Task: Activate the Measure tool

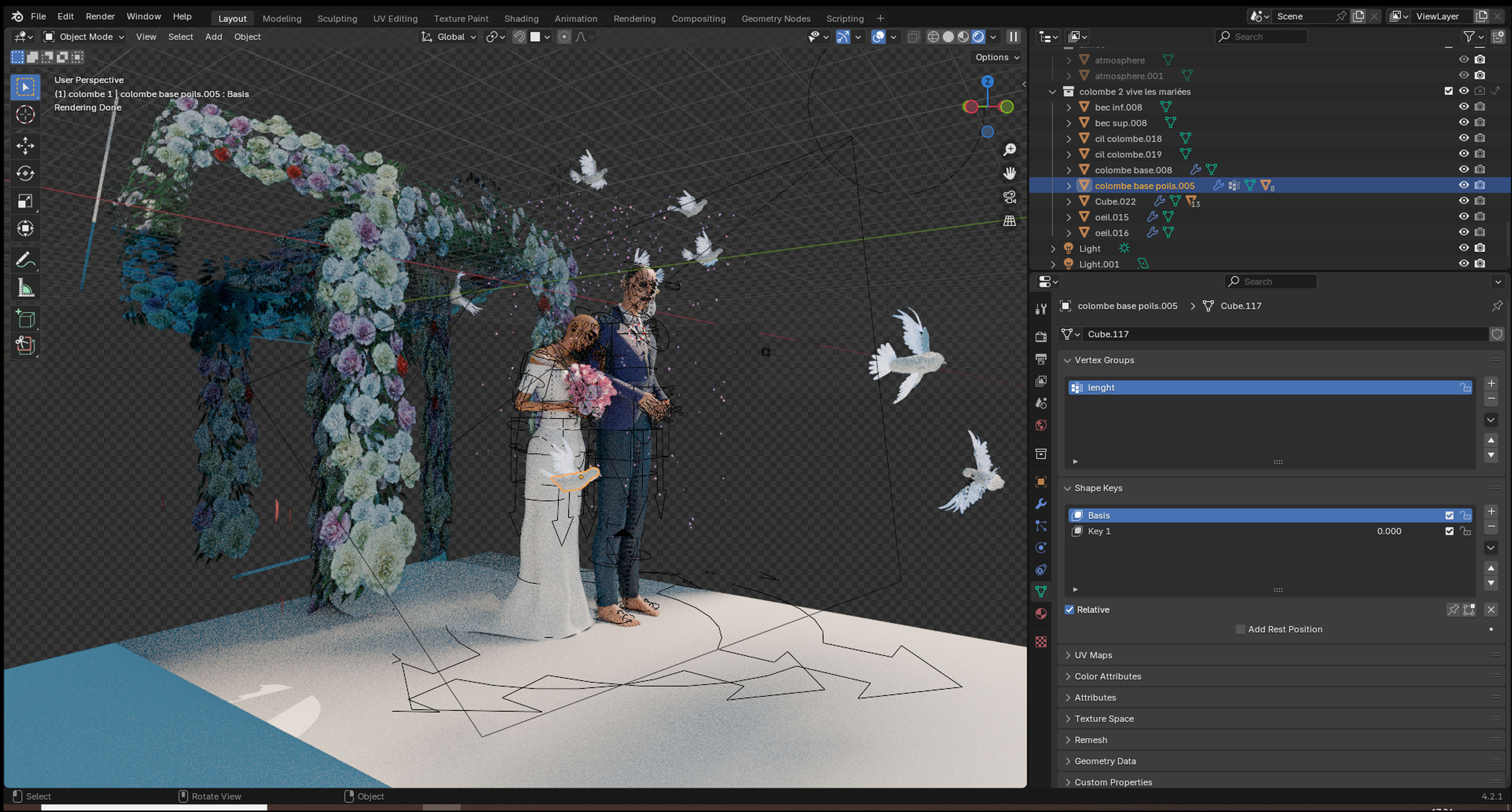Action: click(25, 288)
